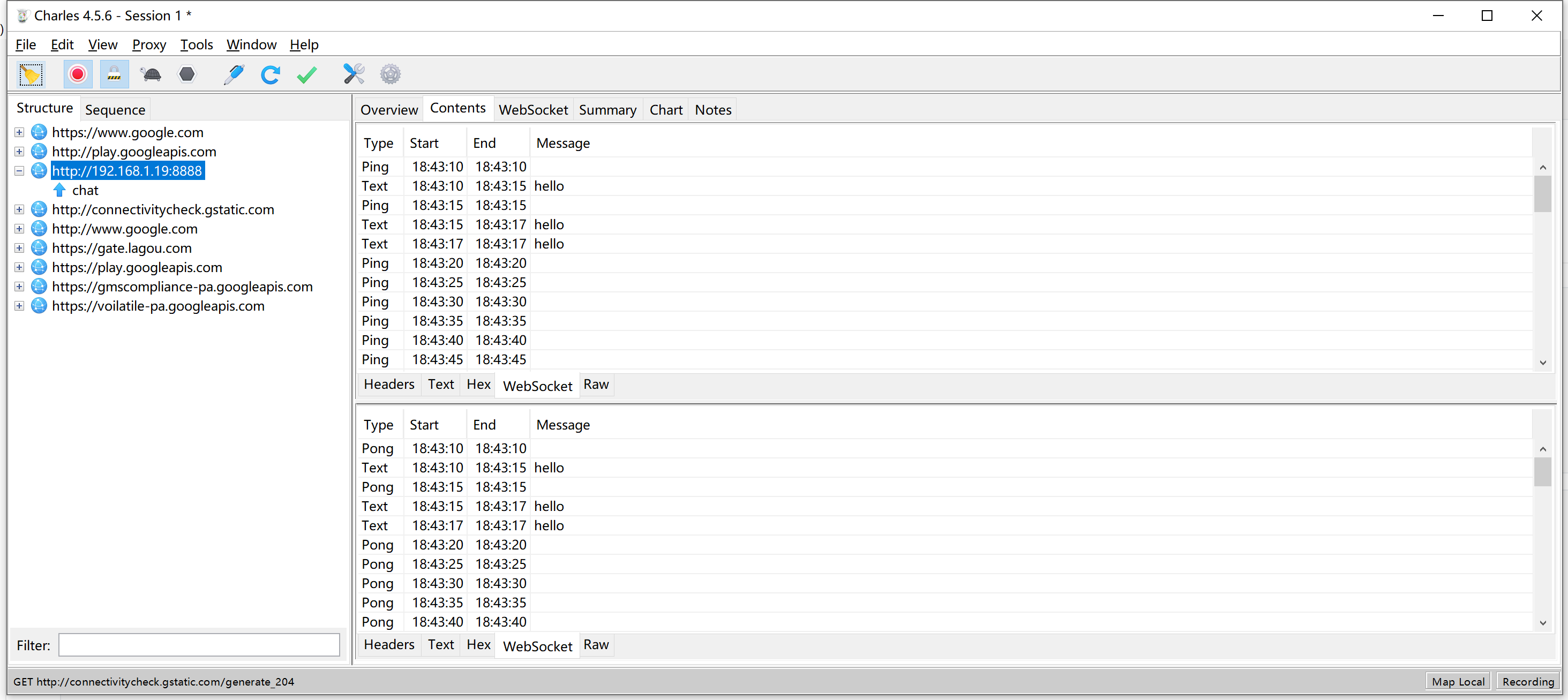Open Text tab in lower response pane
1568x700 pixels.
tap(441, 645)
